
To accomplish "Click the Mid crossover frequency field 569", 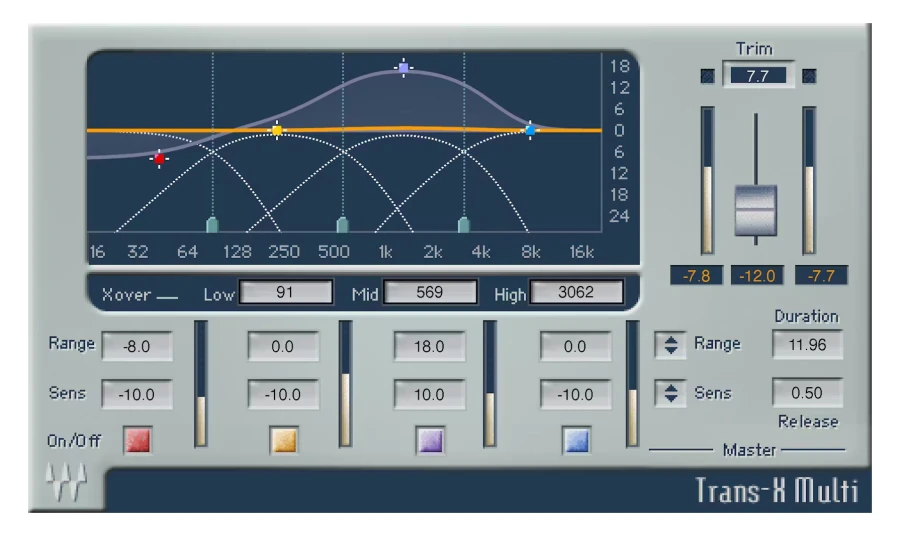I will point(430,292).
